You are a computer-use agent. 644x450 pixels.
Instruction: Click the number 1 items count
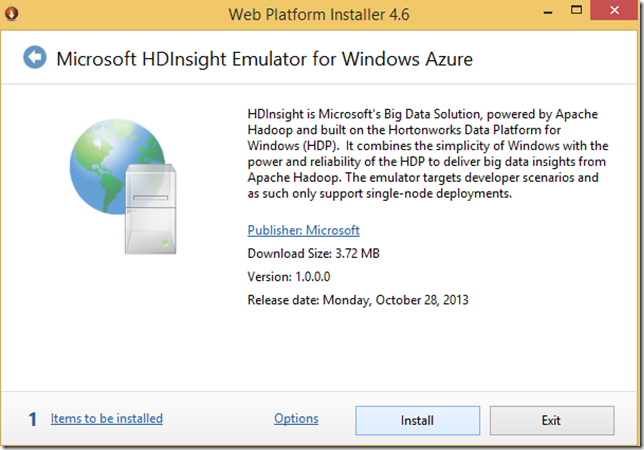(32, 419)
